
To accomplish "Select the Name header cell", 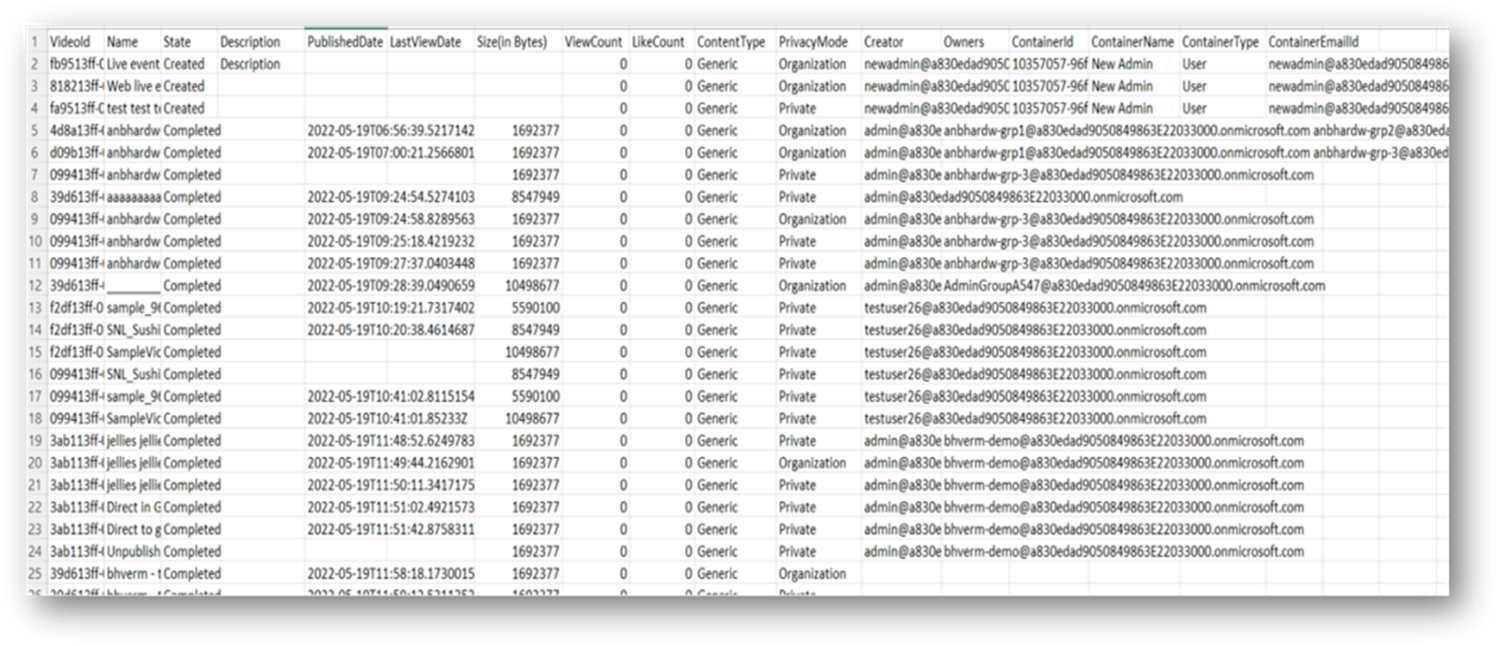I will click(x=132, y=42).
